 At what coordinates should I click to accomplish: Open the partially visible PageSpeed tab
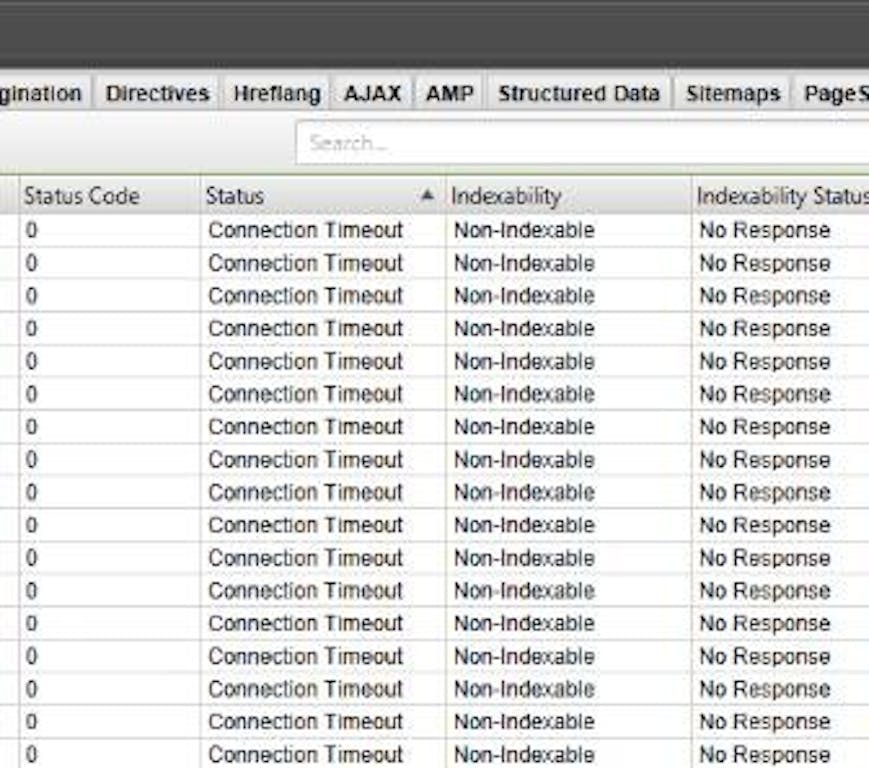pyautogui.click(x=832, y=94)
